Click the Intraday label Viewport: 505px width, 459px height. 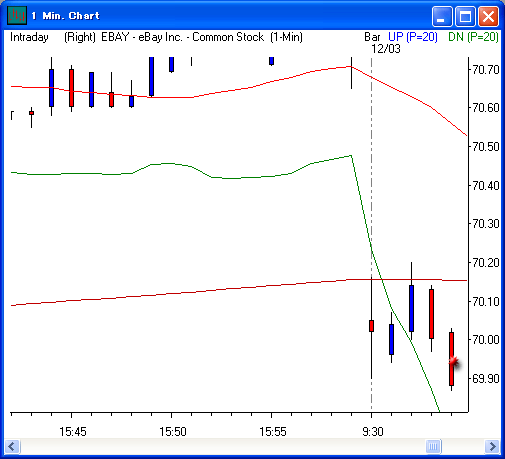[29, 37]
